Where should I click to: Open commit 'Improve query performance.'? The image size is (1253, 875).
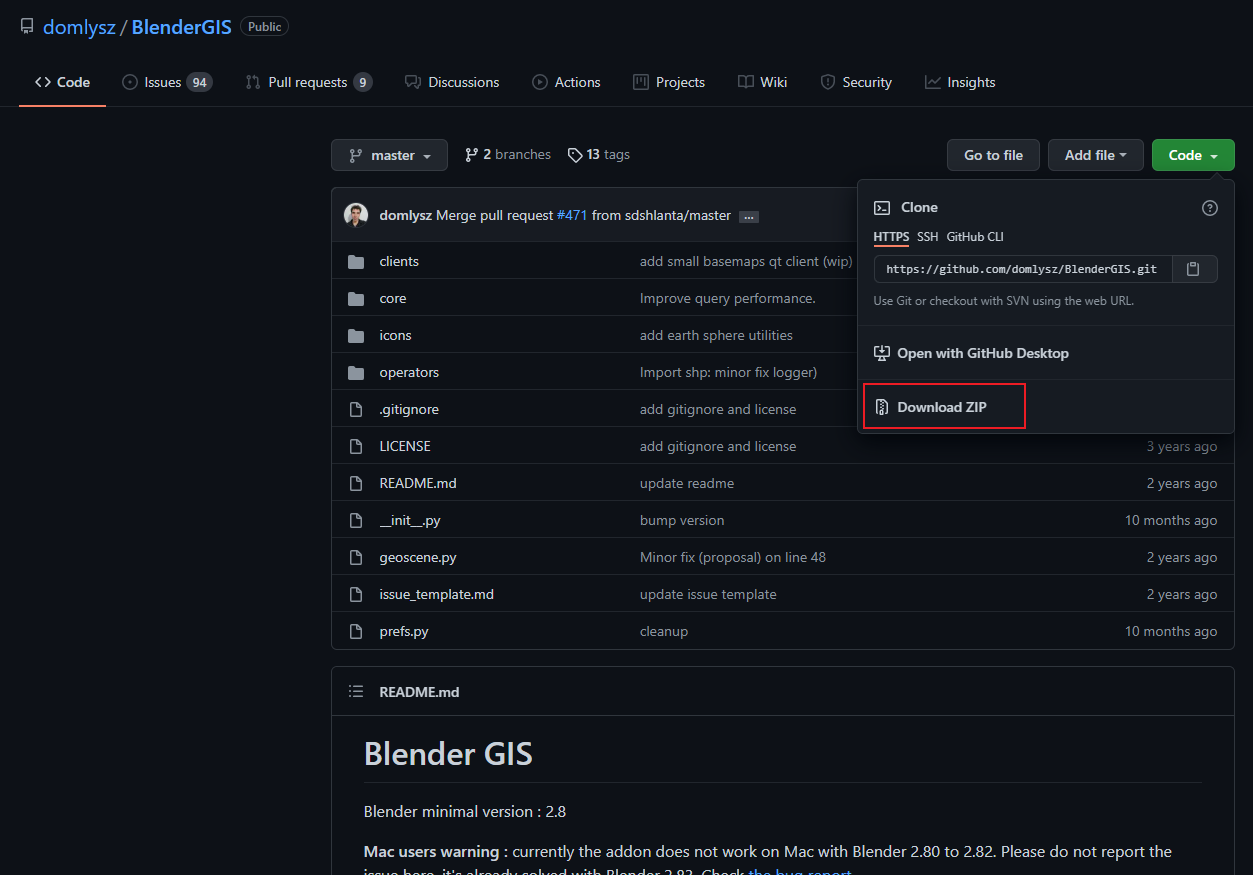coord(728,299)
